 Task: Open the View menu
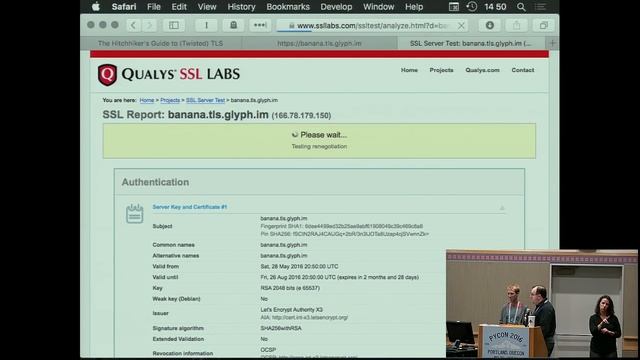click(x=207, y=7)
